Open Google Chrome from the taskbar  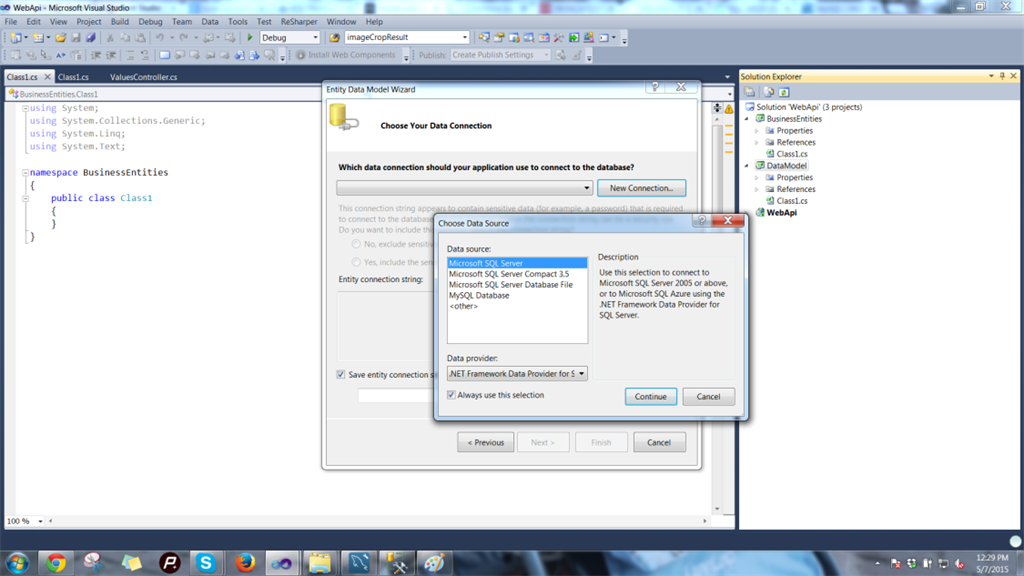click(56, 563)
